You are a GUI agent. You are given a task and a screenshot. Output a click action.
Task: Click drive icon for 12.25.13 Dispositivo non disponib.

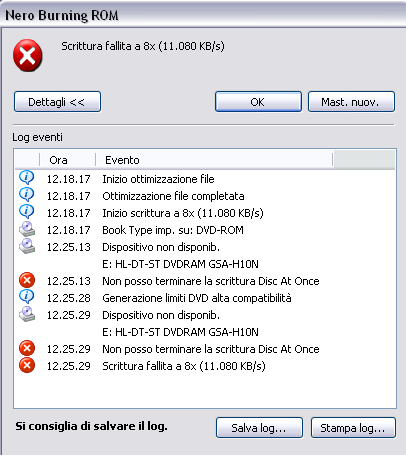[x=27, y=246]
